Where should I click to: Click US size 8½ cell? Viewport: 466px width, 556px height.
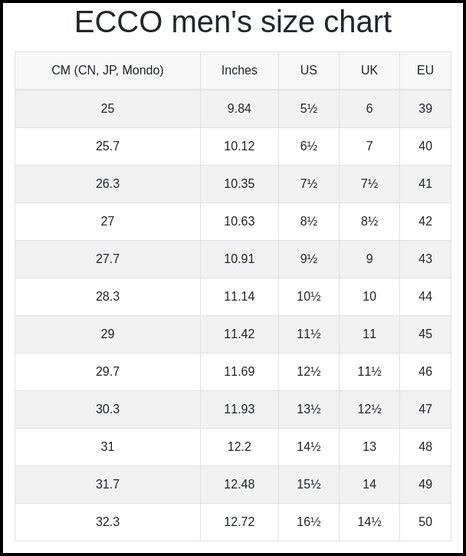pos(309,221)
